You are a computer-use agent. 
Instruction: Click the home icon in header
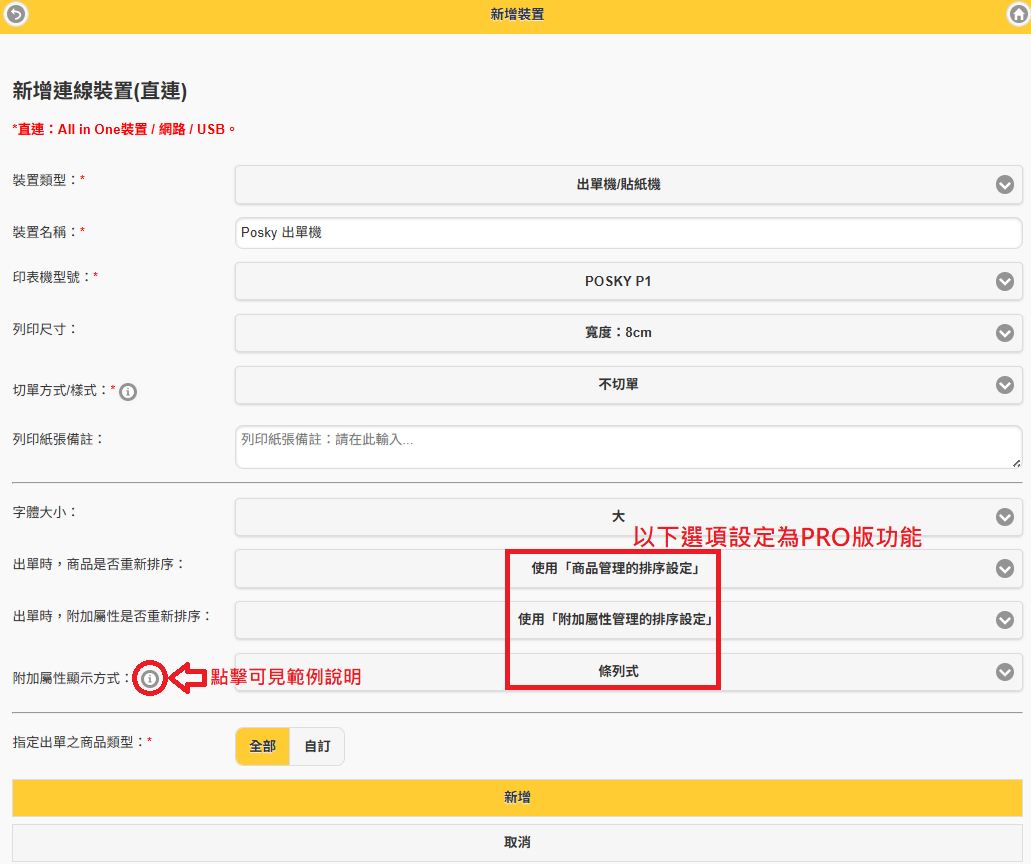point(1016,14)
